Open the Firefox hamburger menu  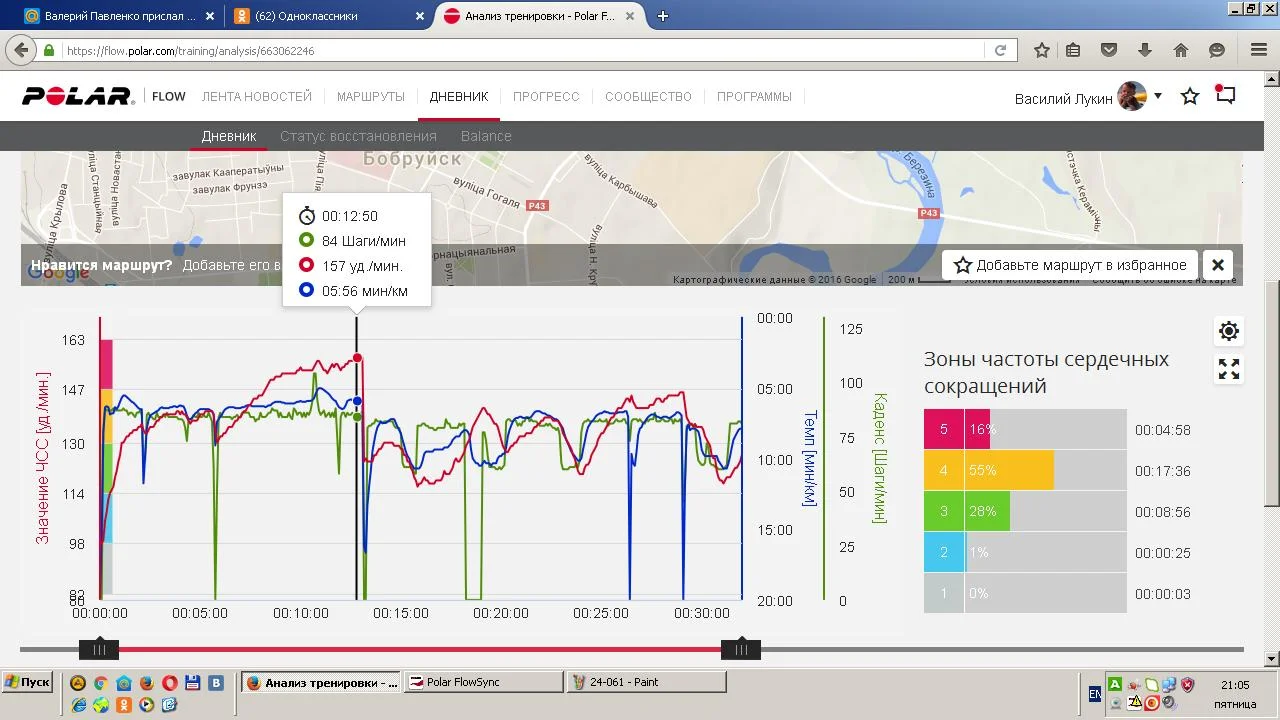pos(1259,50)
